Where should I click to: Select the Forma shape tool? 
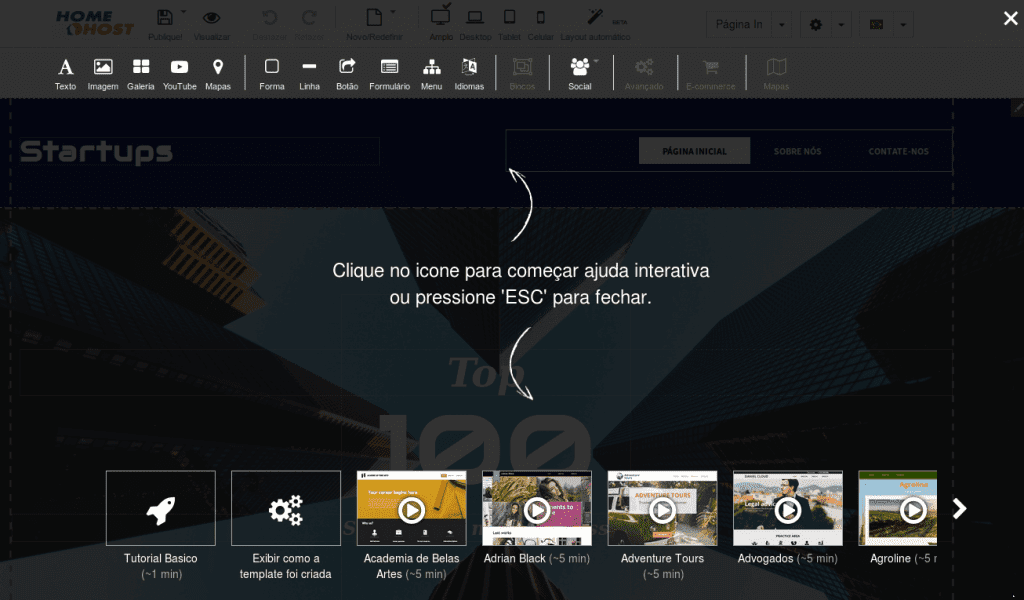[x=272, y=74]
